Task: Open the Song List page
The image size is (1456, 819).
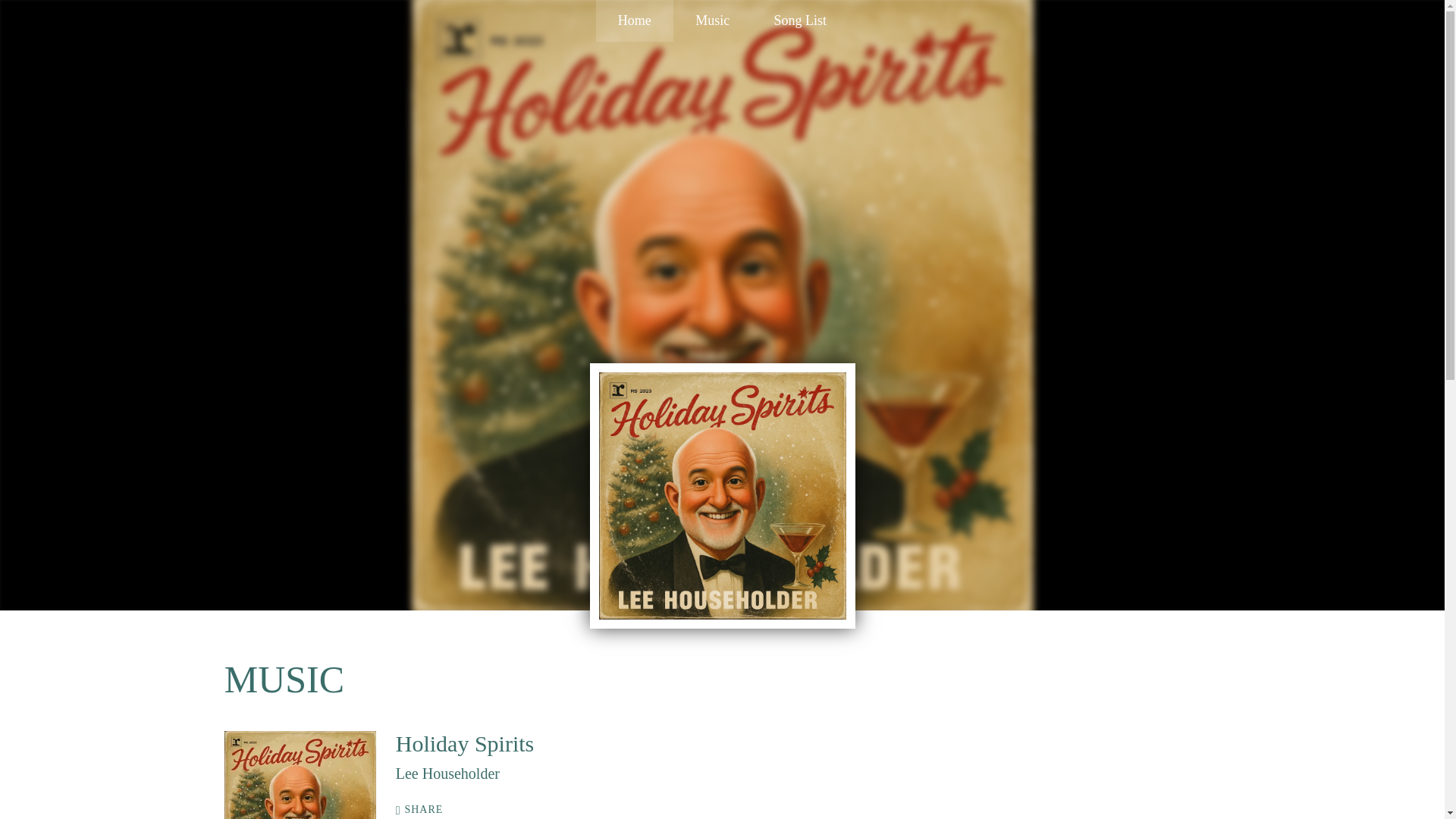Action: click(799, 20)
